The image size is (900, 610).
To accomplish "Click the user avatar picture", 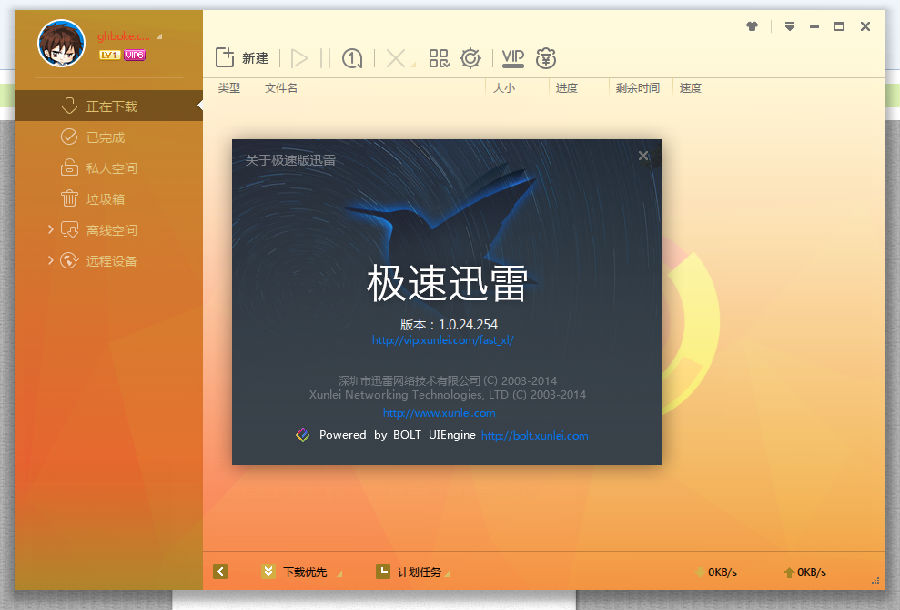I will point(61,42).
